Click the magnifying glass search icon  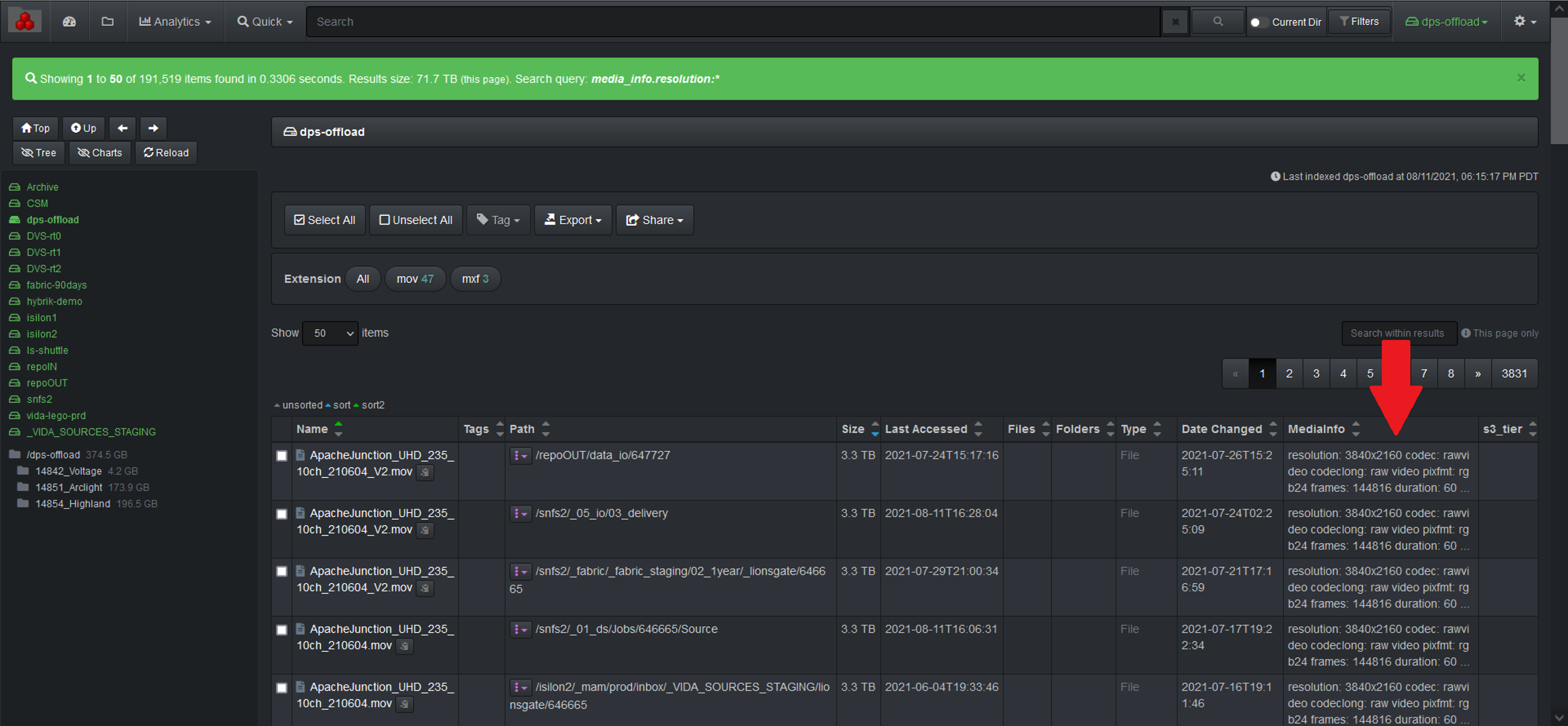(1218, 21)
